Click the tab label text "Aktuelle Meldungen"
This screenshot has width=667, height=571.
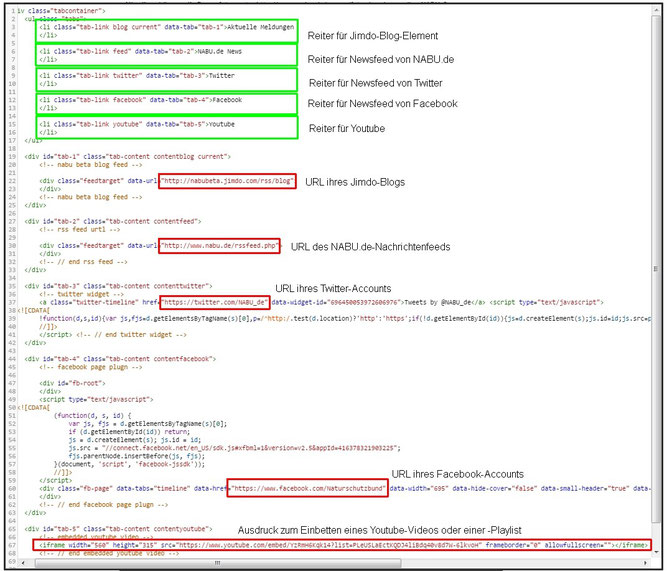point(260,27)
